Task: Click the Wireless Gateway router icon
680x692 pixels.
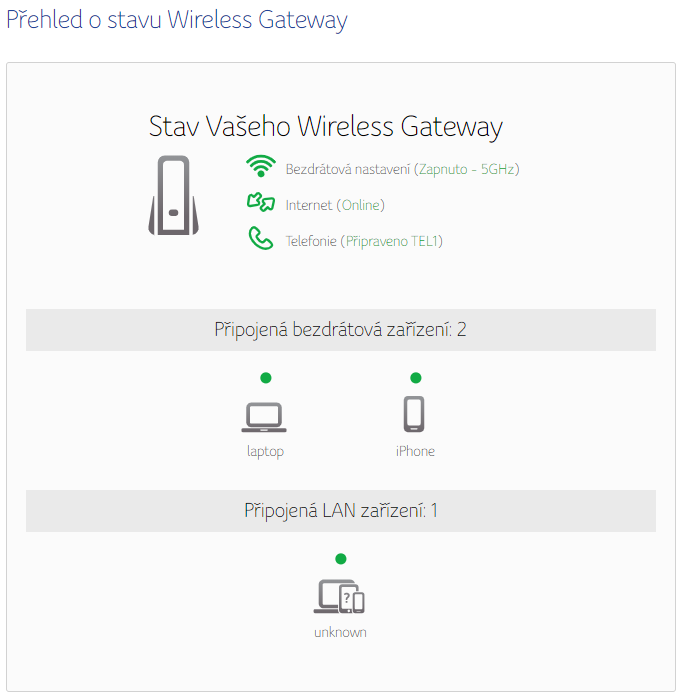Action: click(x=173, y=196)
